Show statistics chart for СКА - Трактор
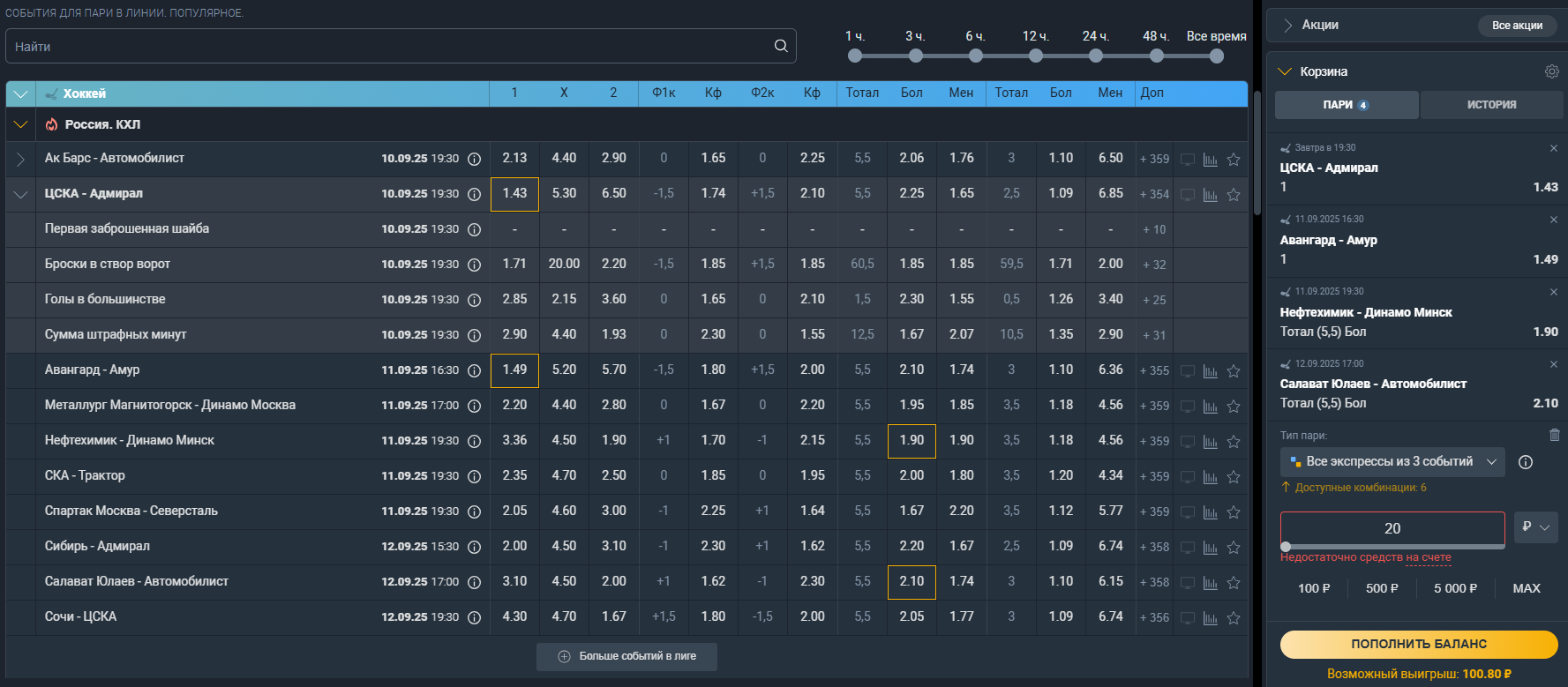 [1211, 477]
